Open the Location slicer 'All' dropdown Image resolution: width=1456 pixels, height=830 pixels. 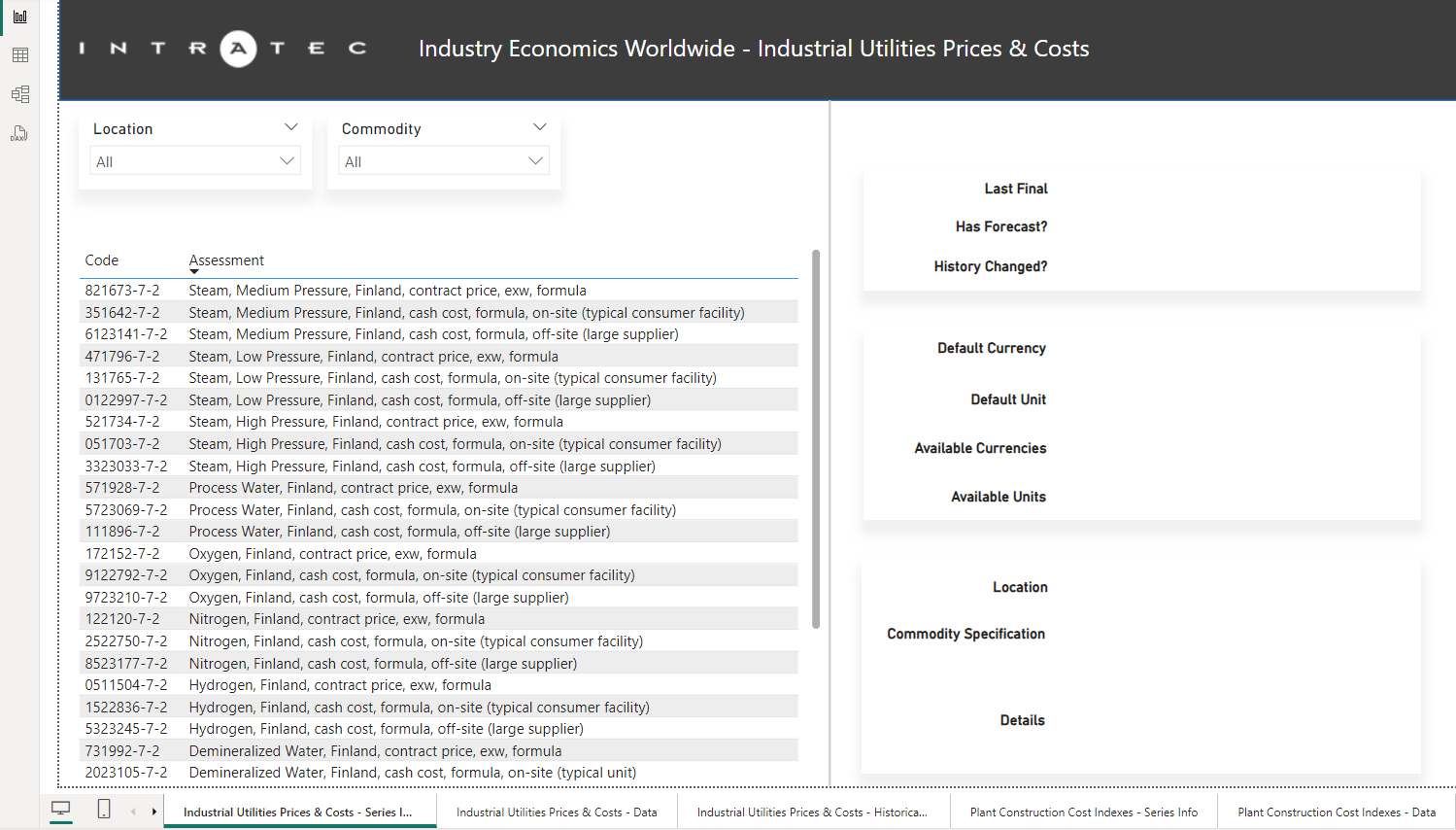194,161
